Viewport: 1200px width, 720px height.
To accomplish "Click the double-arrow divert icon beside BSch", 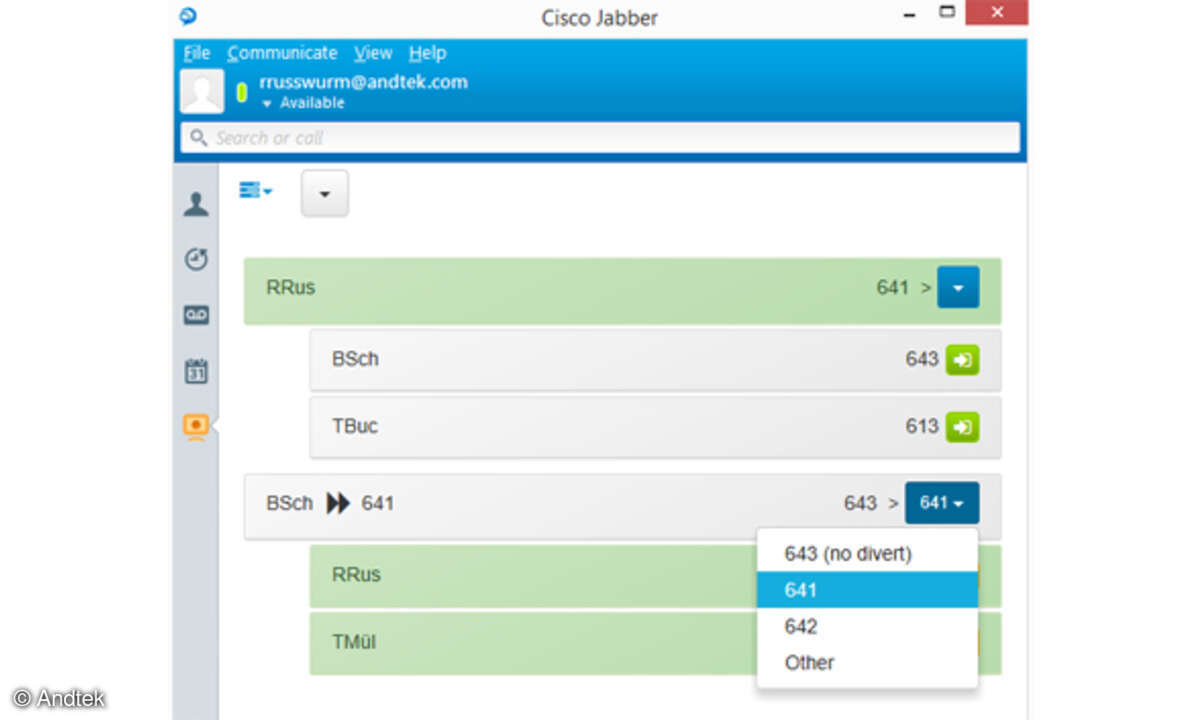I will (x=338, y=503).
